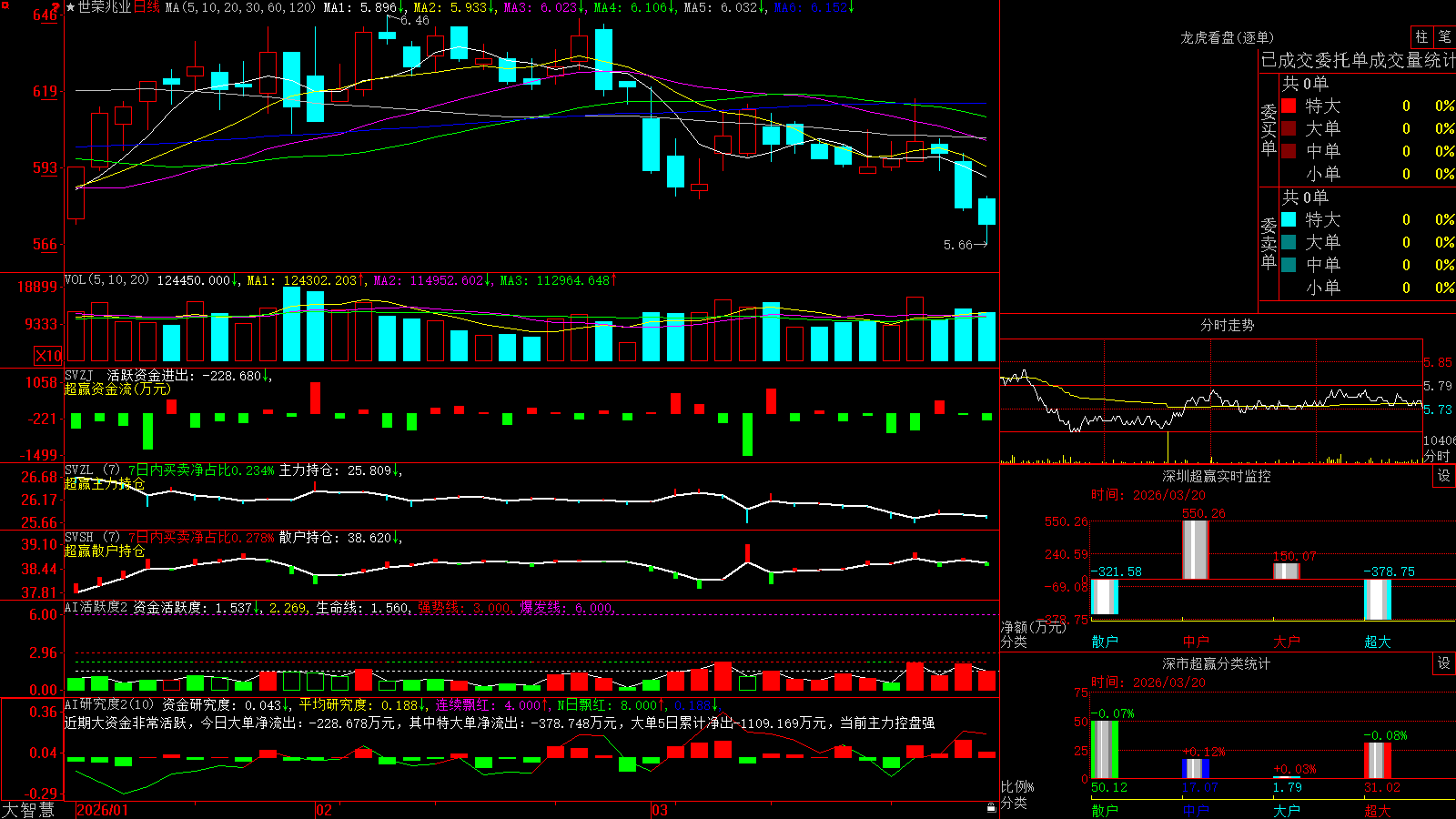The image size is (1456, 819).
Task: Click the 强势线: 3.000 label
Action: 464,608
